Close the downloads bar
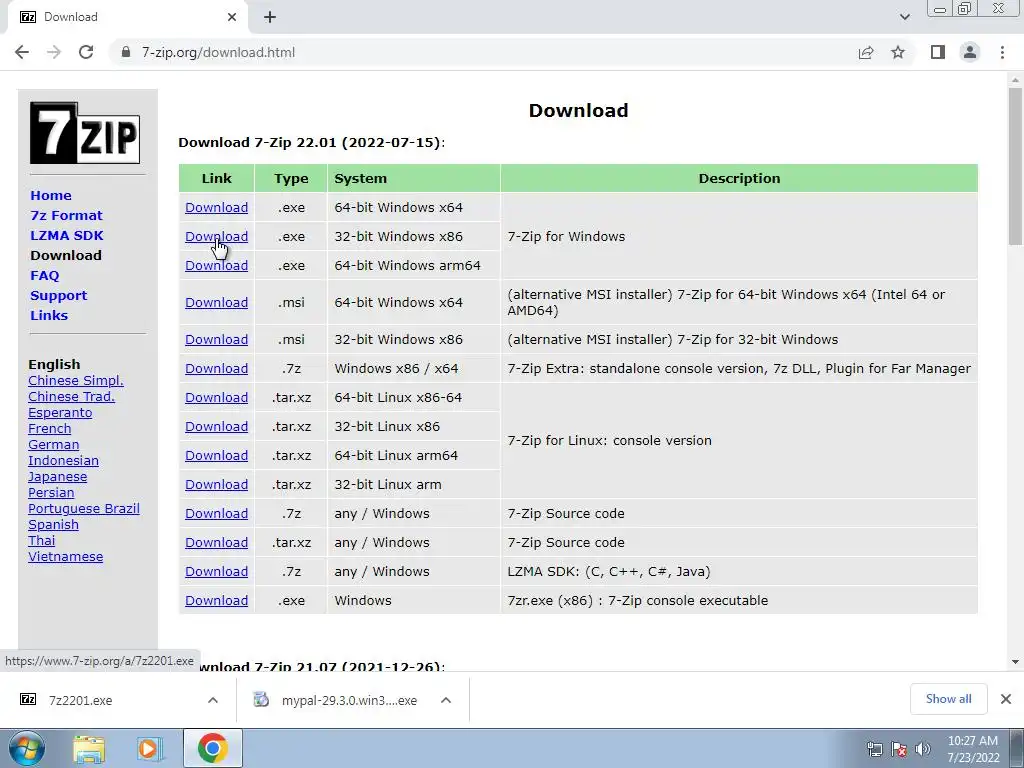The height and width of the screenshot is (768, 1024). coord(1006,699)
